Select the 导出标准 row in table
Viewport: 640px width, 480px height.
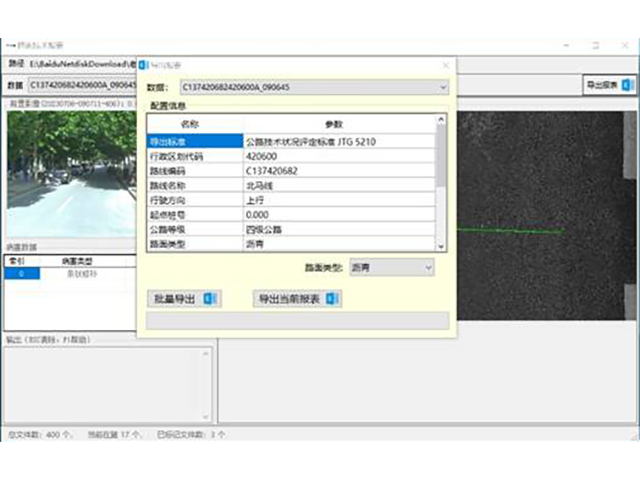(195, 141)
